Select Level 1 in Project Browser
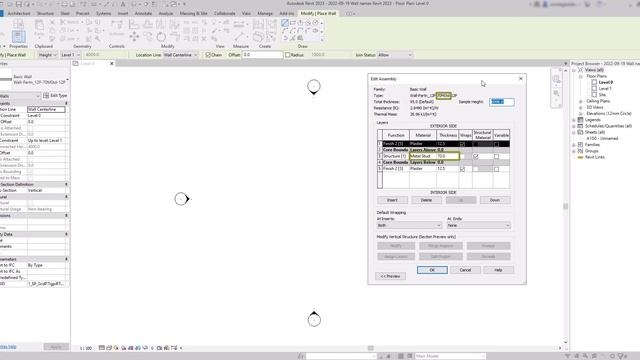Viewport: 640px width, 360px height. pos(604,89)
